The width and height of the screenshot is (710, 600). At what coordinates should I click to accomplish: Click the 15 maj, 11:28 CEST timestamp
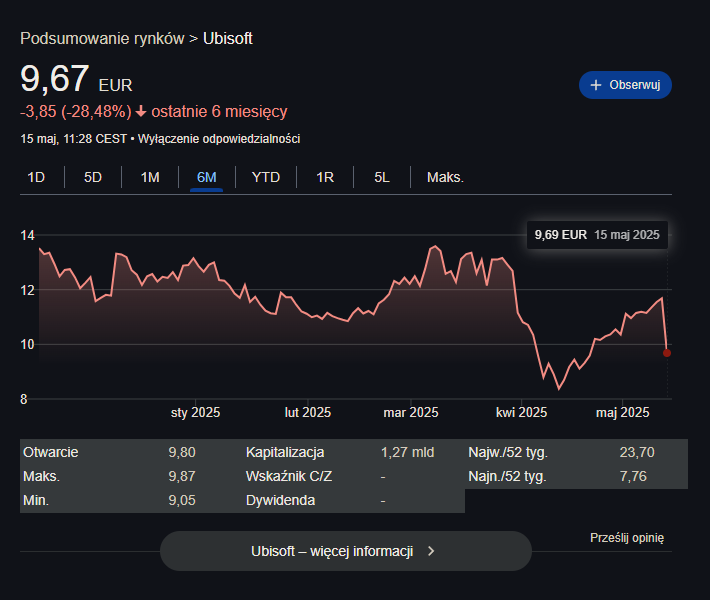click(73, 139)
